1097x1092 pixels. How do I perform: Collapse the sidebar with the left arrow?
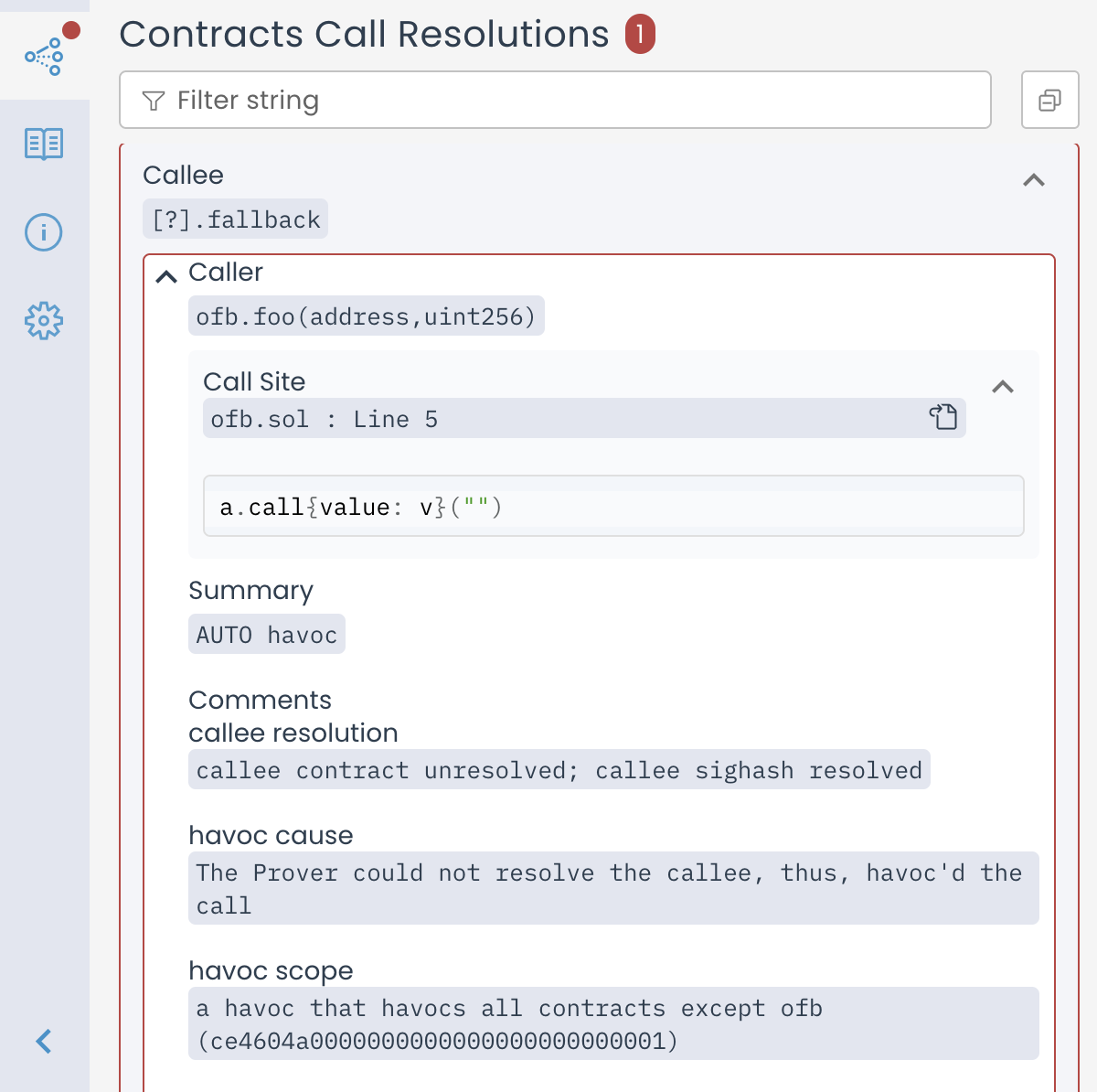click(44, 1041)
